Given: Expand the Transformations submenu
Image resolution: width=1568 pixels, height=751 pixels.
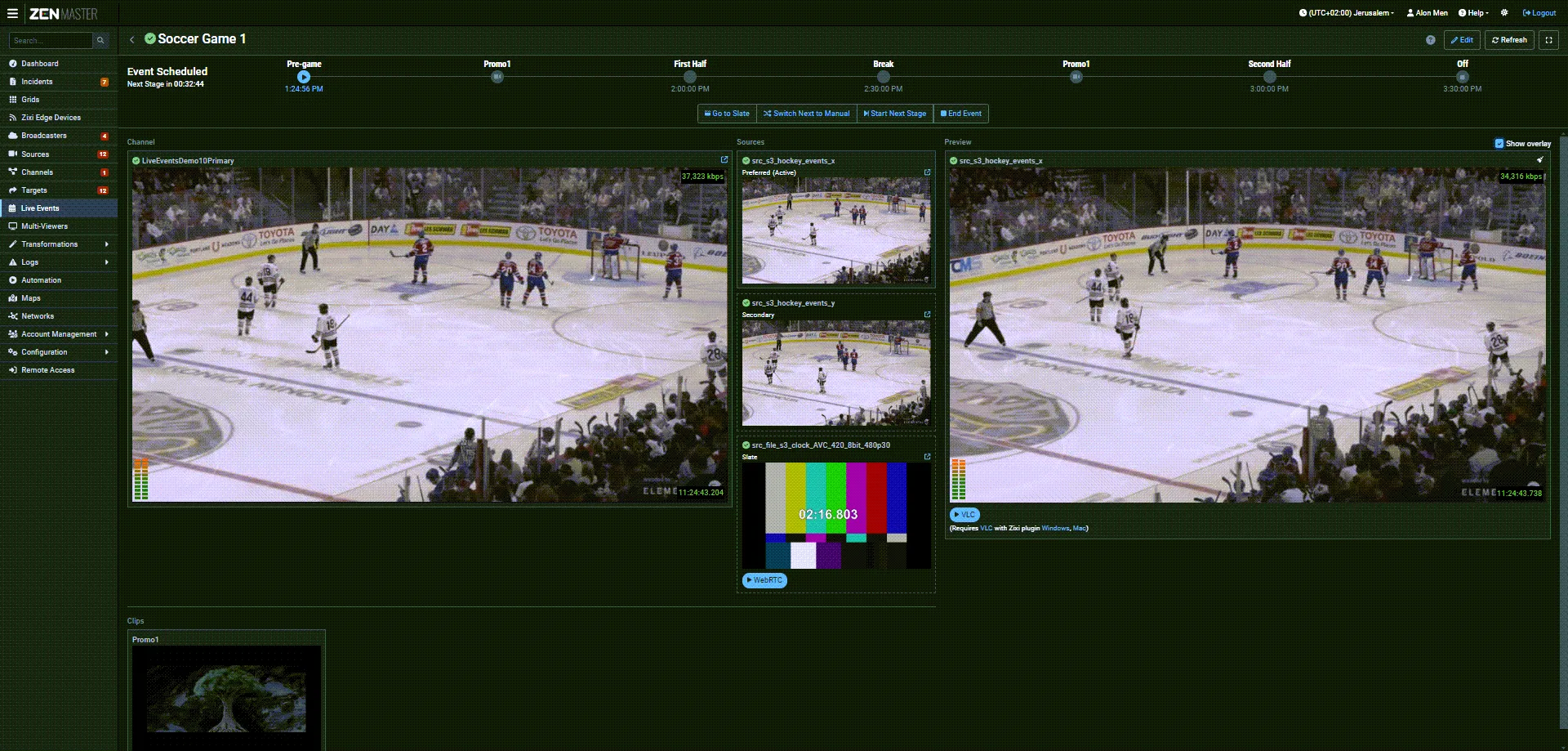Looking at the screenshot, I should pos(59,244).
